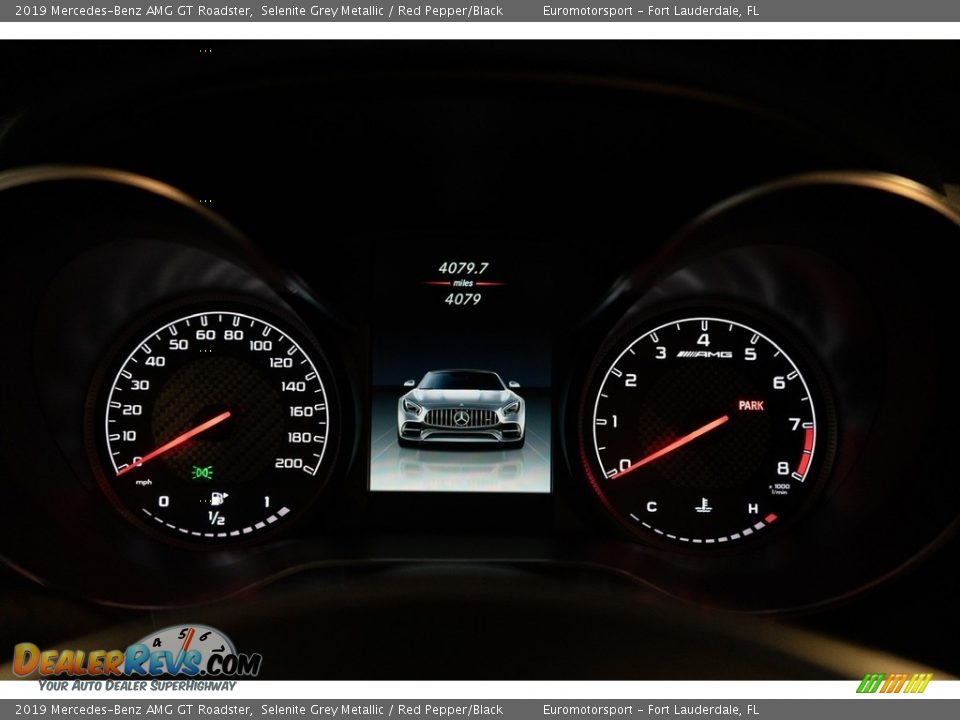Click the 1 label on the fuel gauge

267,501
